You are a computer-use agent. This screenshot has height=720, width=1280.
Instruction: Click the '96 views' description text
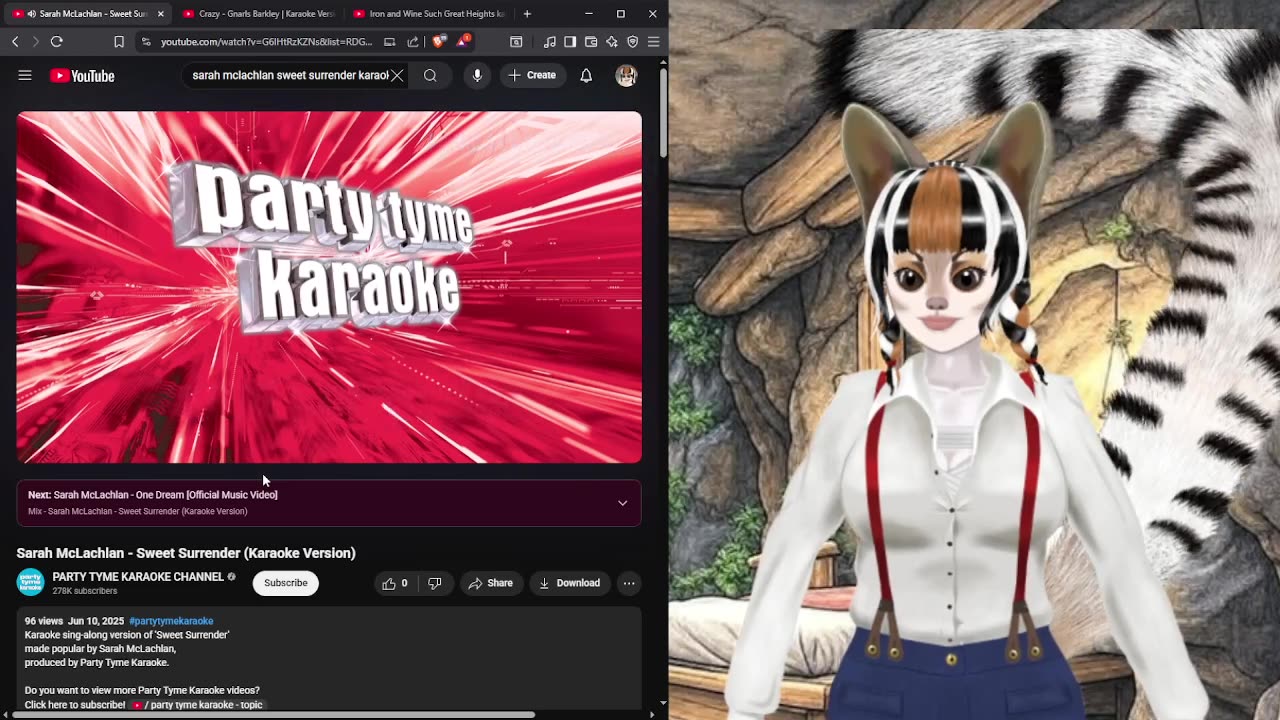tap(44, 621)
